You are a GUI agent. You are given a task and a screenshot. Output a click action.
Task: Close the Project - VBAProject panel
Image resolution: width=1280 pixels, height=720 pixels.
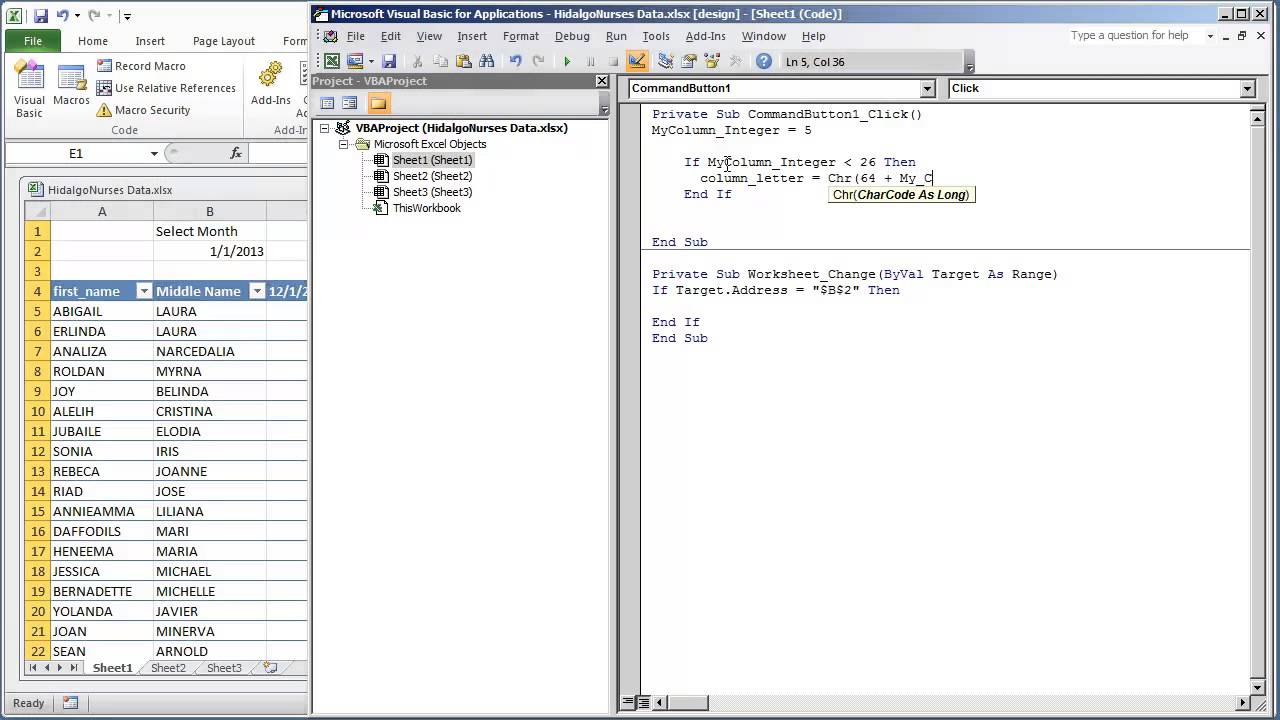pos(602,81)
